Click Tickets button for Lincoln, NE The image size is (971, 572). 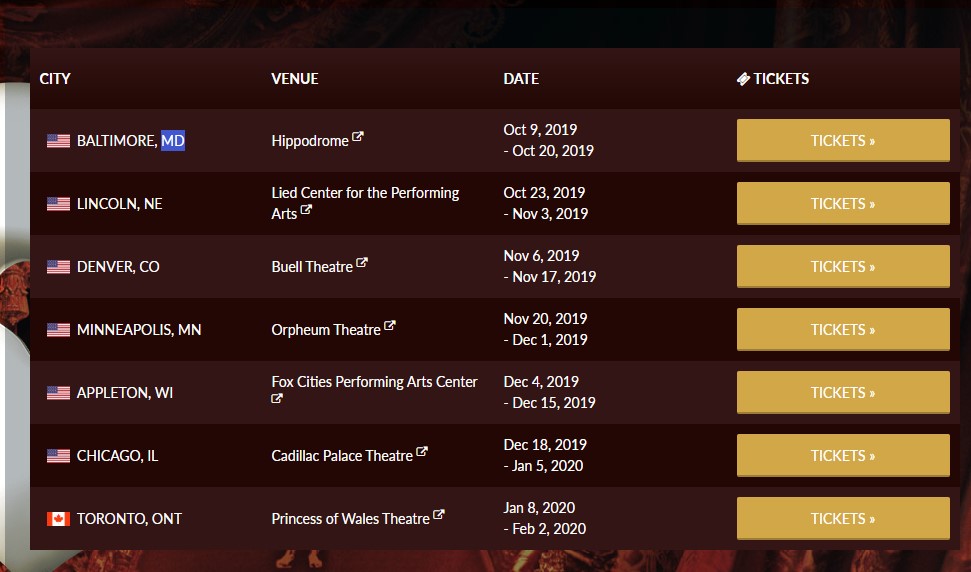coord(843,204)
